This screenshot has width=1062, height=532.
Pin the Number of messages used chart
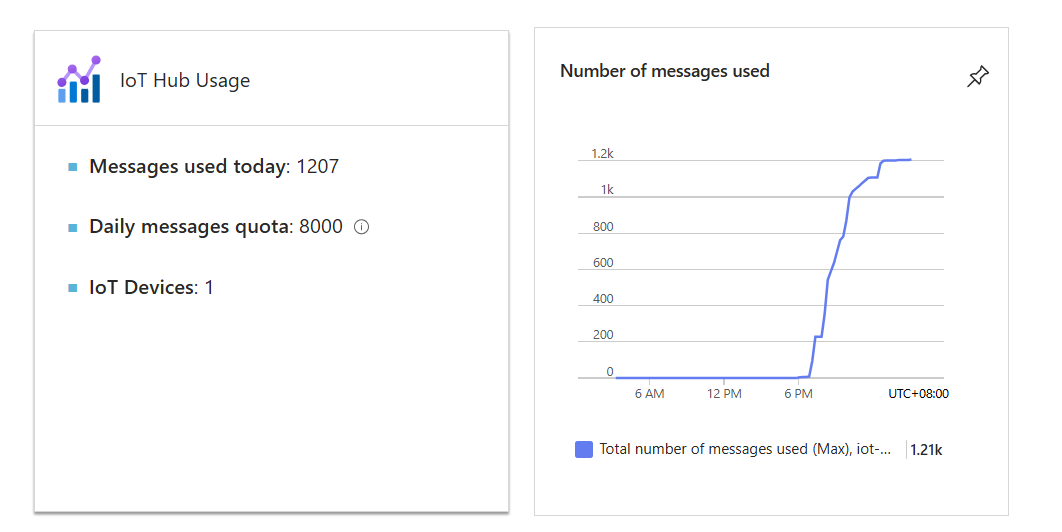[x=978, y=77]
